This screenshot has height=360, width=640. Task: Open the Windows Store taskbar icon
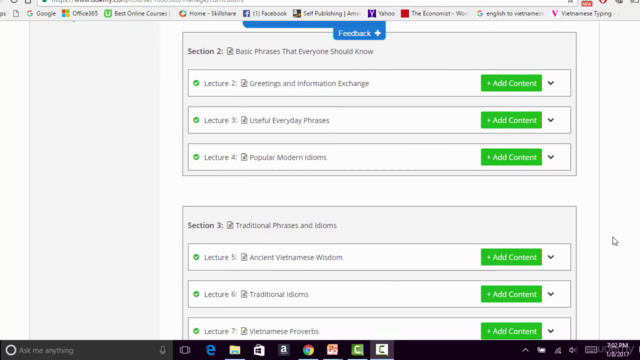coord(259,350)
